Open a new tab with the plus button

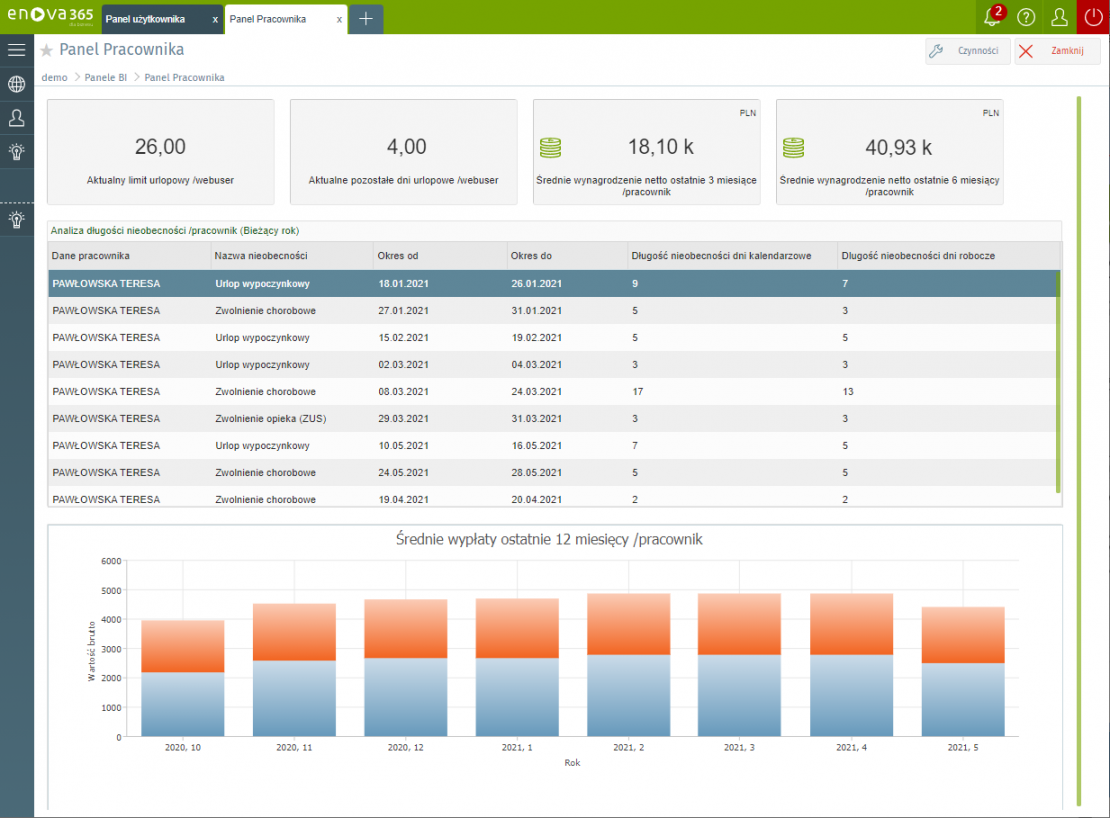pyautogui.click(x=365, y=18)
